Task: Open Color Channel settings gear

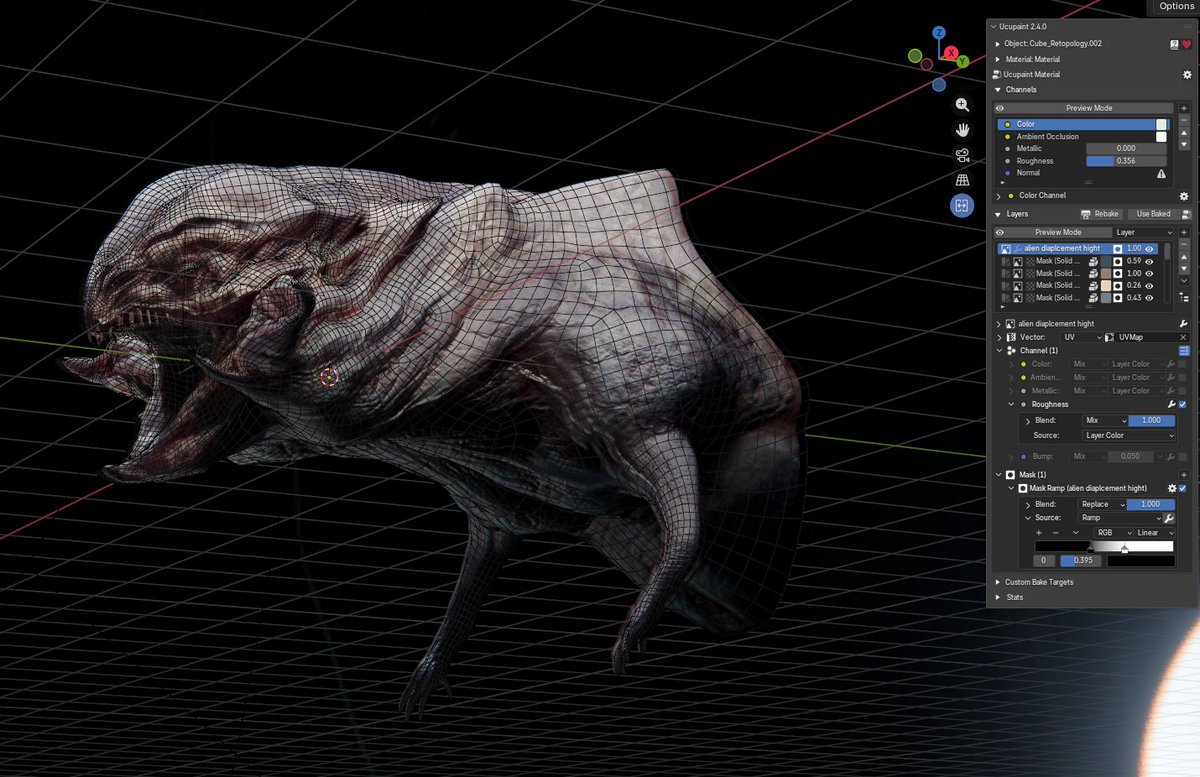Action: pos(1183,196)
